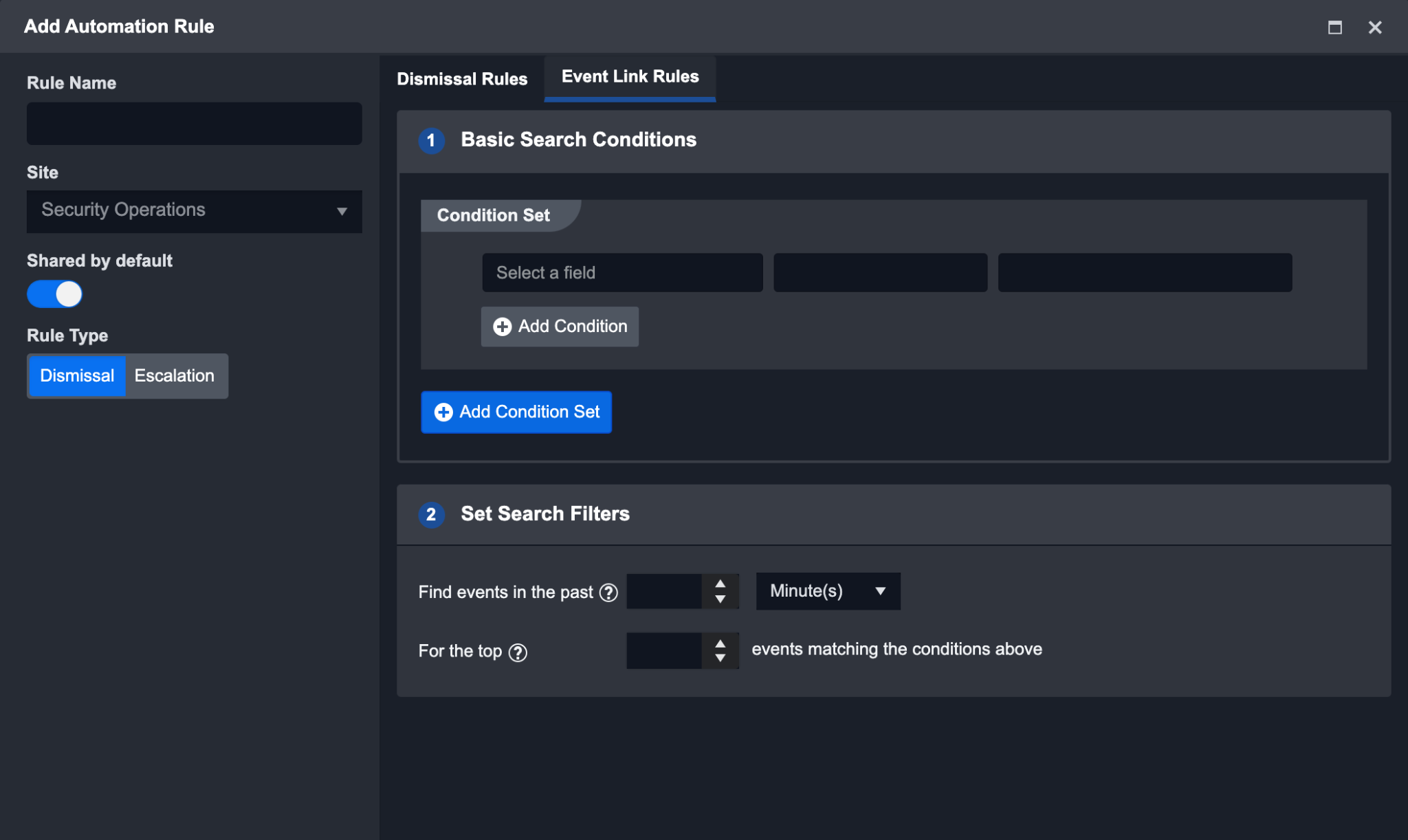The height and width of the screenshot is (840, 1408).
Task: Click the condition value field on the right
Action: click(1145, 273)
